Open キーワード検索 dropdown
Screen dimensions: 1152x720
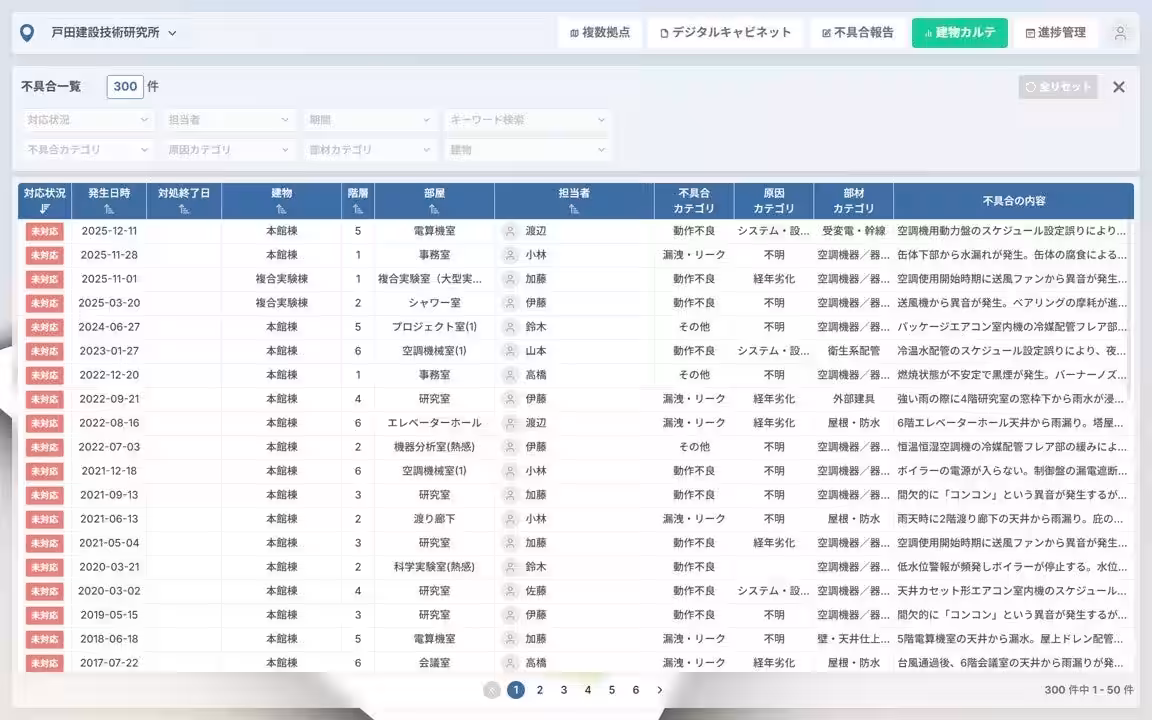point(527,120)
